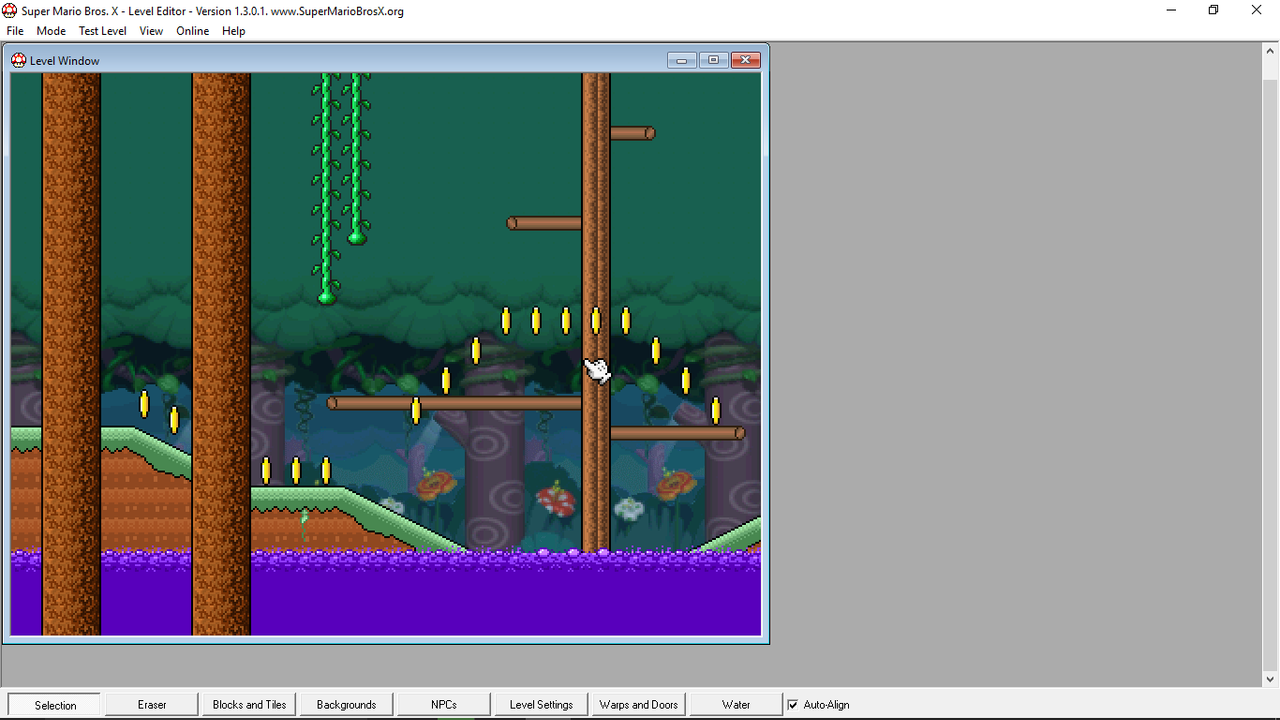Open the Help menu
Screen dimensions: 1280x720
233,31
